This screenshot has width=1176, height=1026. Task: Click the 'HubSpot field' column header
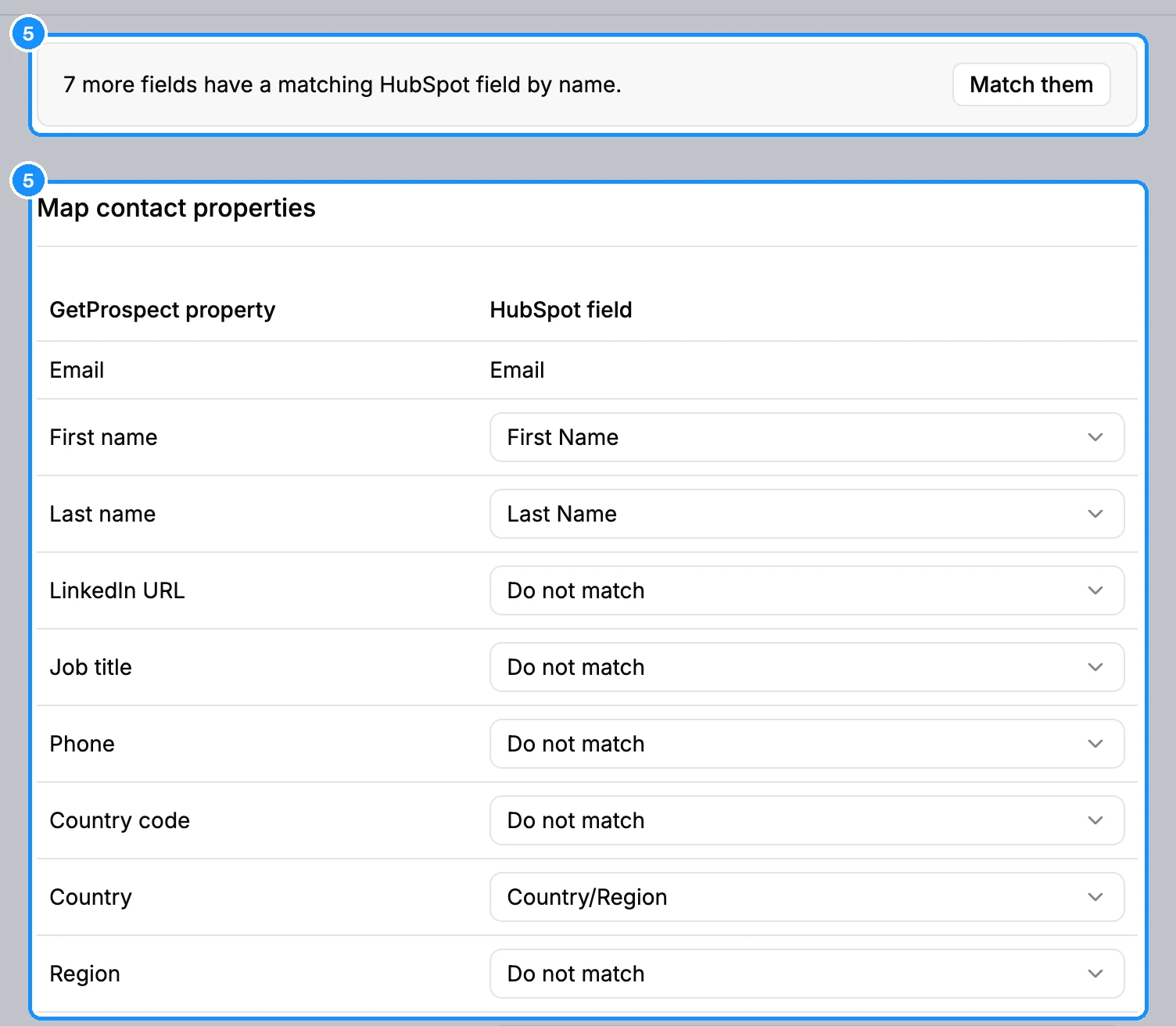pos(561,310)
